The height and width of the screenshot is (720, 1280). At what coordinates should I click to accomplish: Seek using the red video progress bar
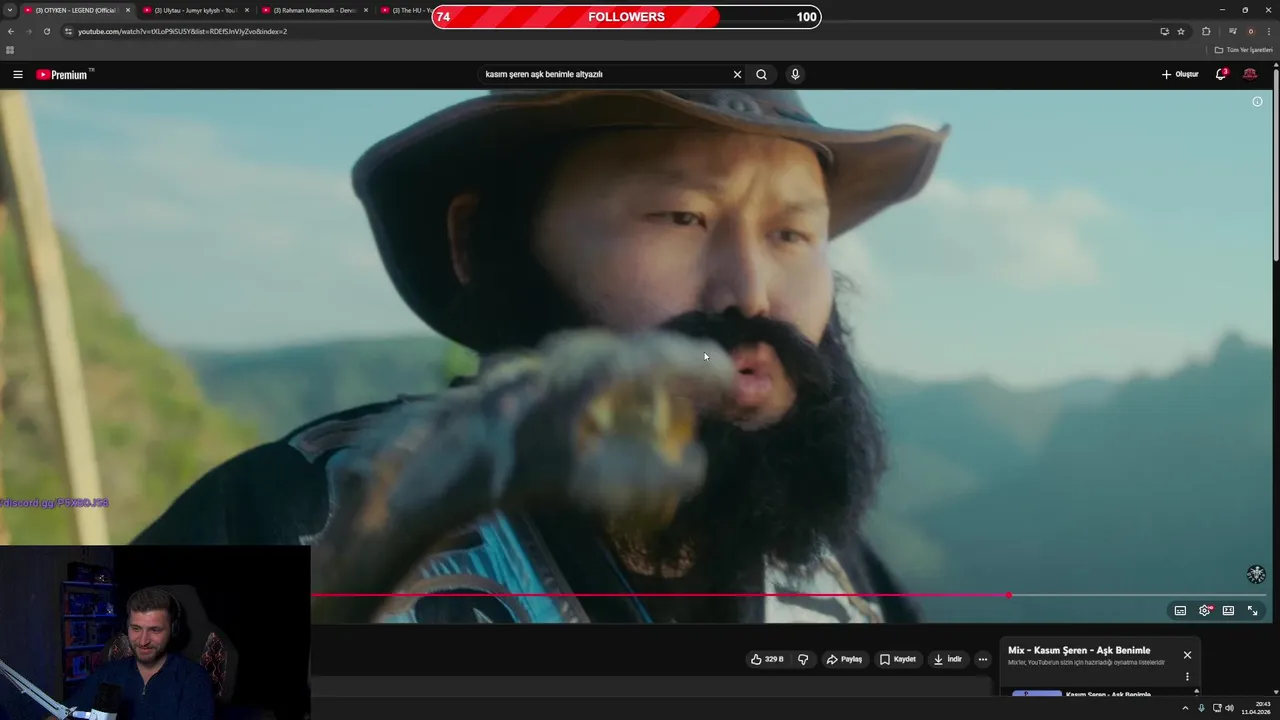coord(660,595)
